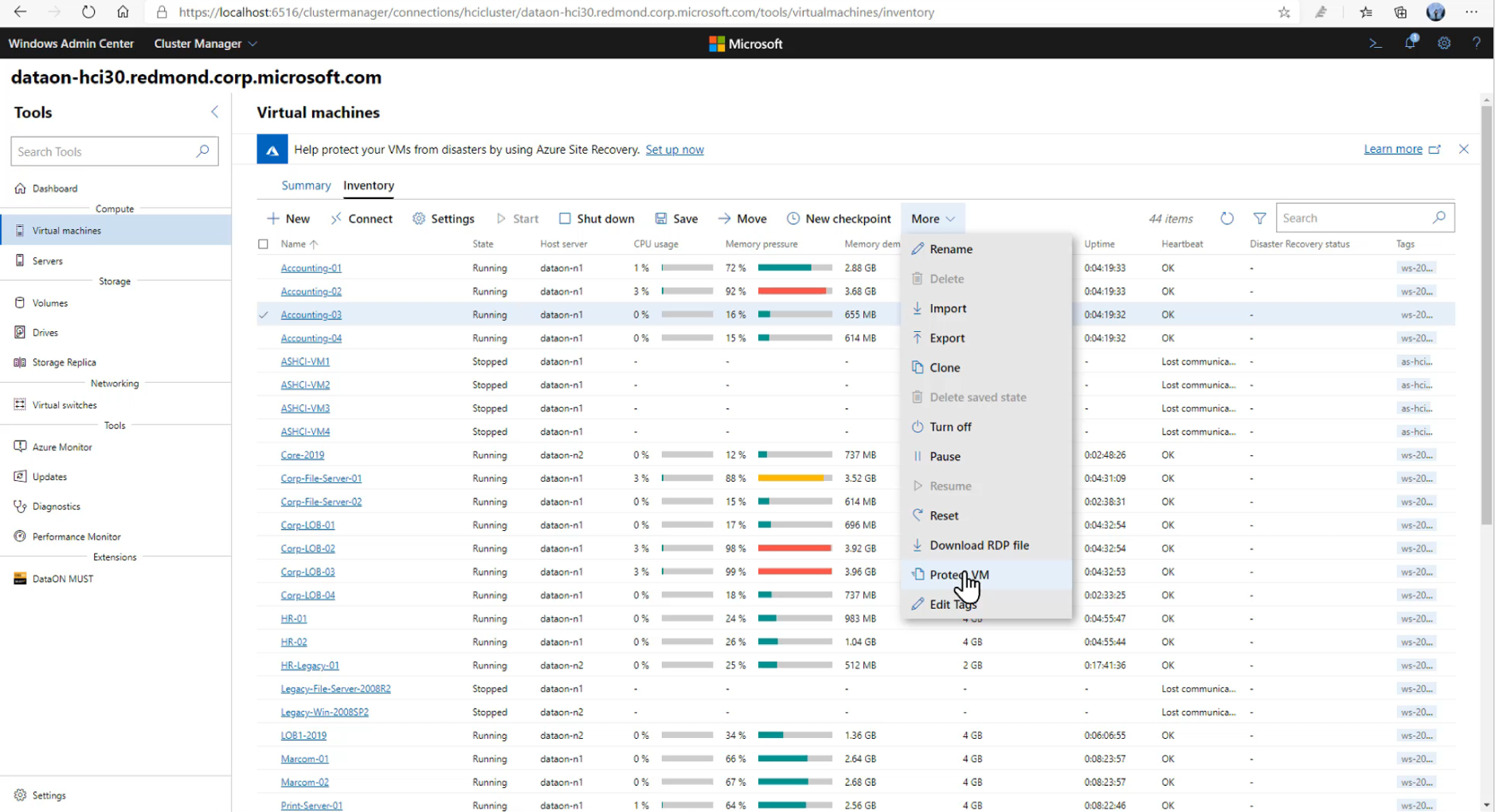This screenshot has width=1495, height=812.
Task: Click the refresh icon beside items count
Action: click(1227, 218)
